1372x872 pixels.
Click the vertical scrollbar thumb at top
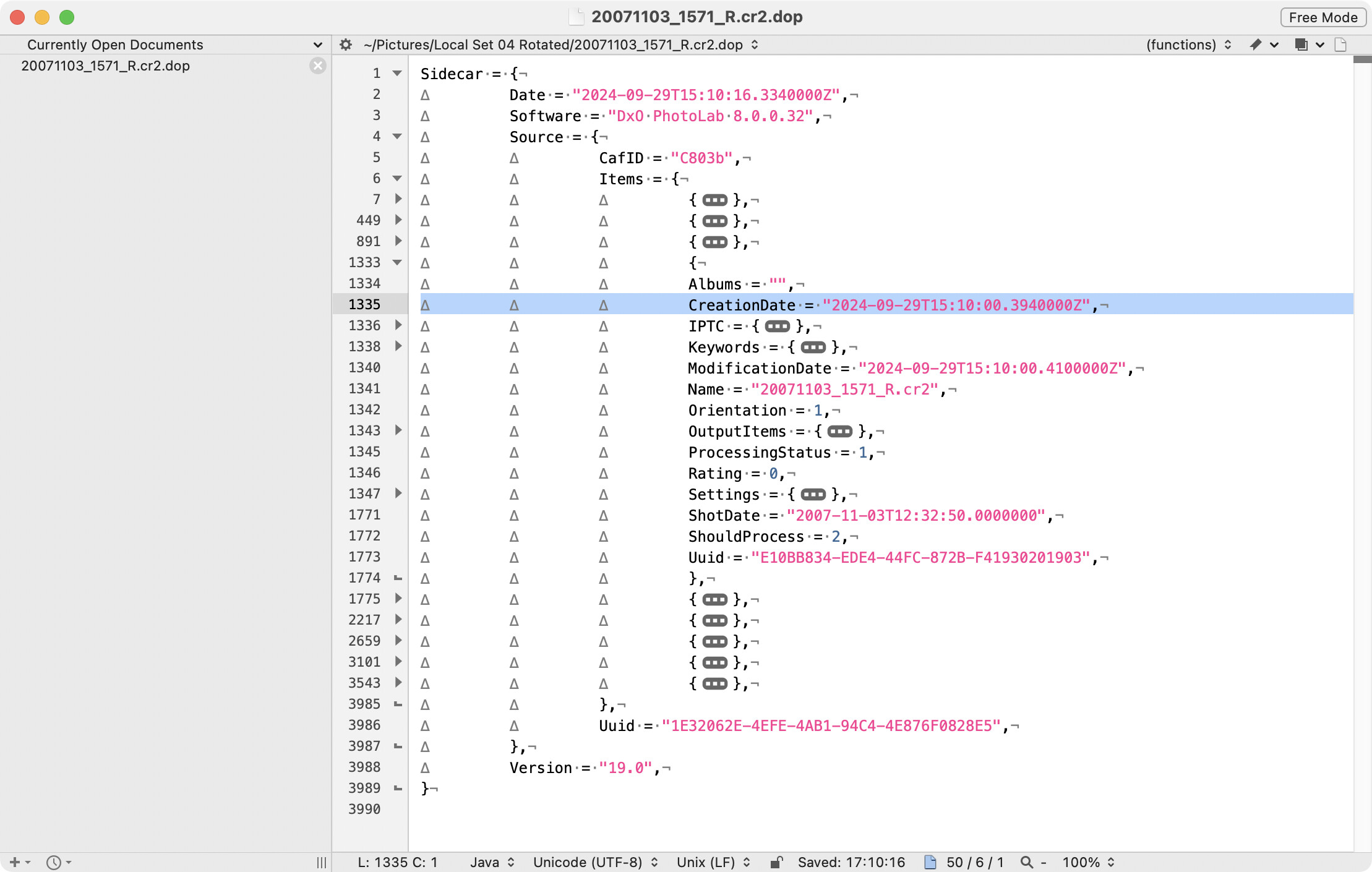click(1362, 59)
